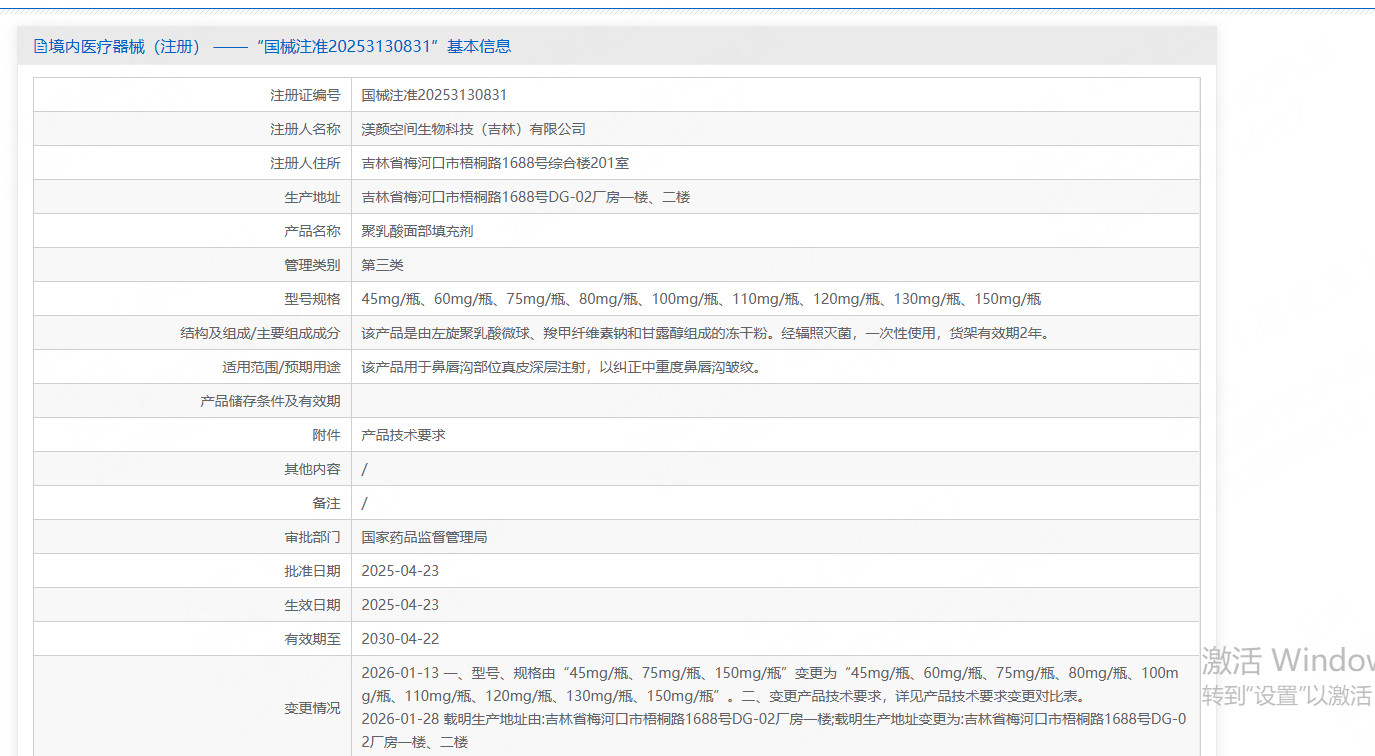Select the 2026-01-28 production address change text
This screenshot has height=756, width=1375.
(773, 730)
